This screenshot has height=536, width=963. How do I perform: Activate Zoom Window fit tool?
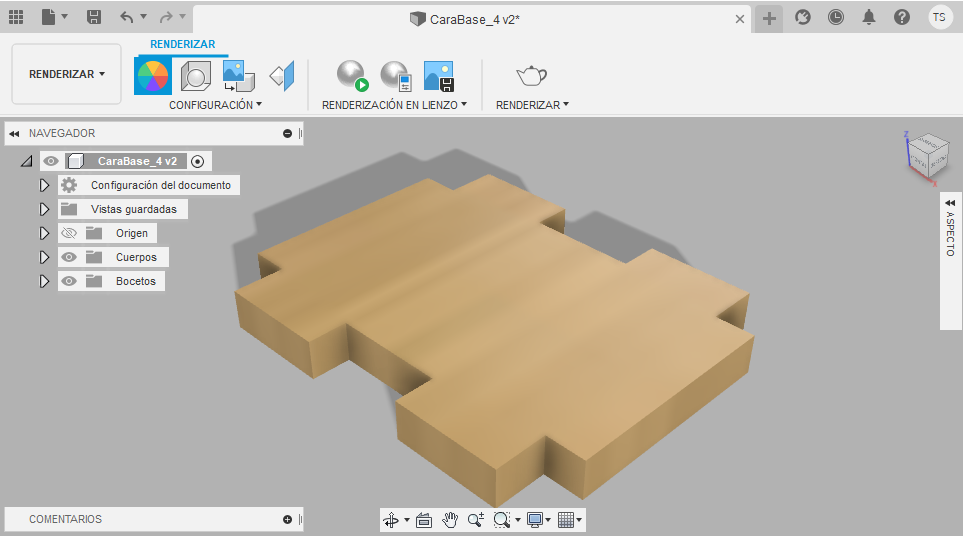point(502,520)
